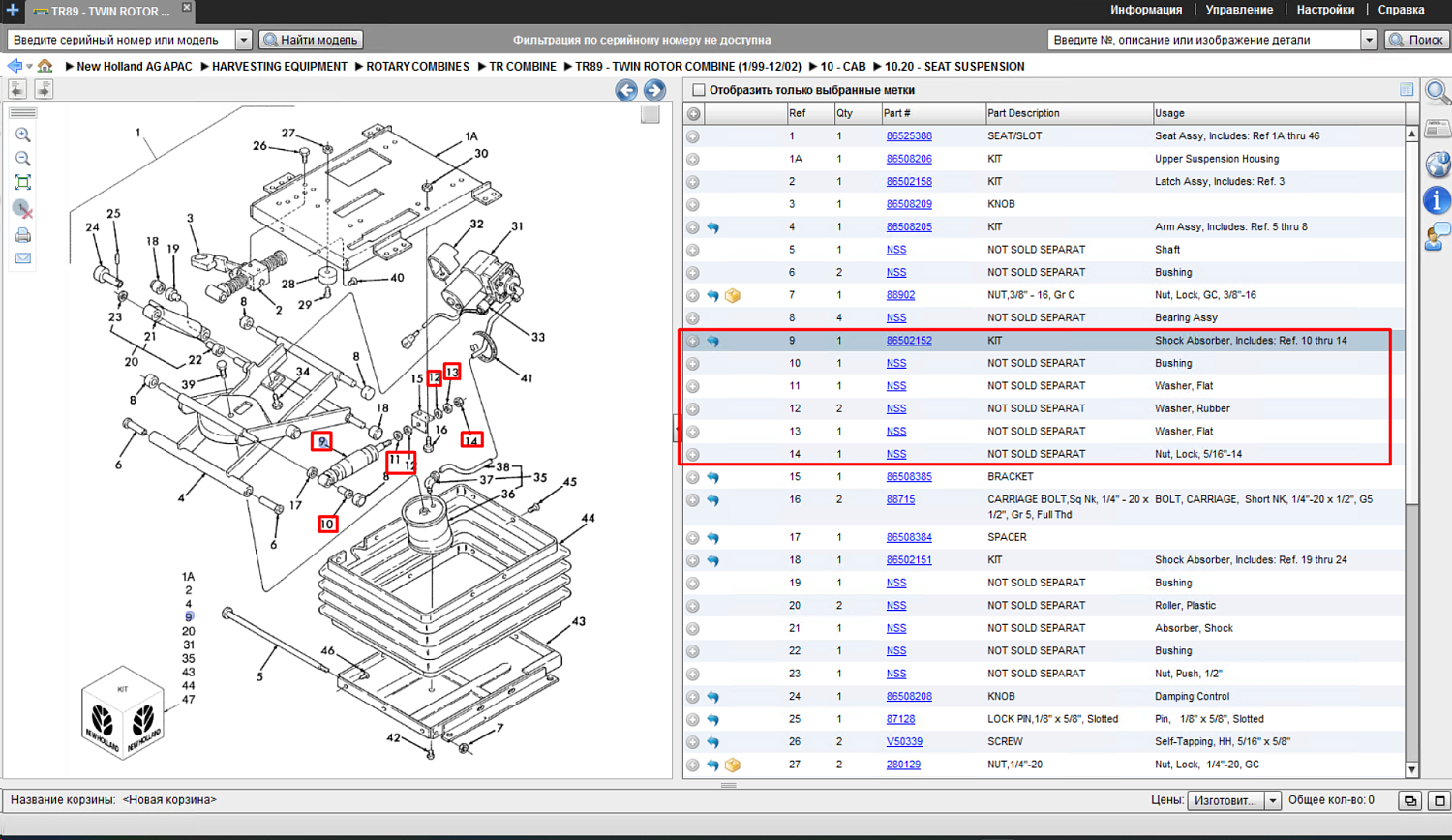
Task: Click the indent right-arrow button above the diagram
Action: (x=44, y=89)
